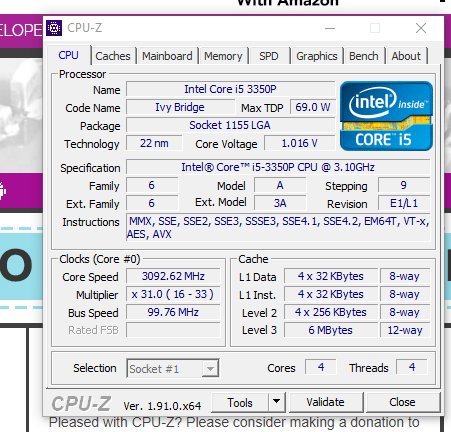Image resolution: width=451 pixels, height=432 pixels.
Task: Click the Revision value E1/L1
Action: [404, 203]
